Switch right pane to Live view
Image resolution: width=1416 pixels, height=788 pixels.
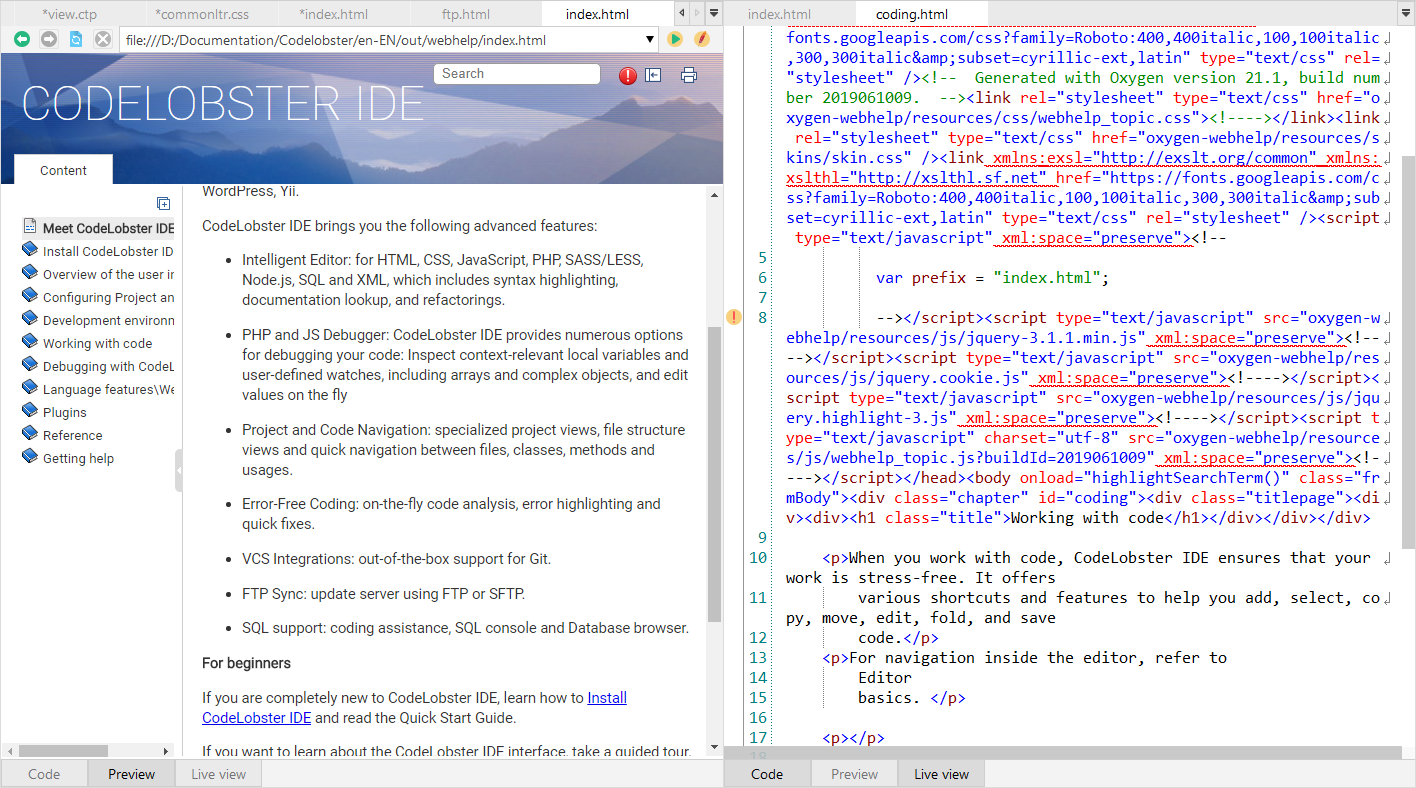pyautogui.click(x=941, y=774)
